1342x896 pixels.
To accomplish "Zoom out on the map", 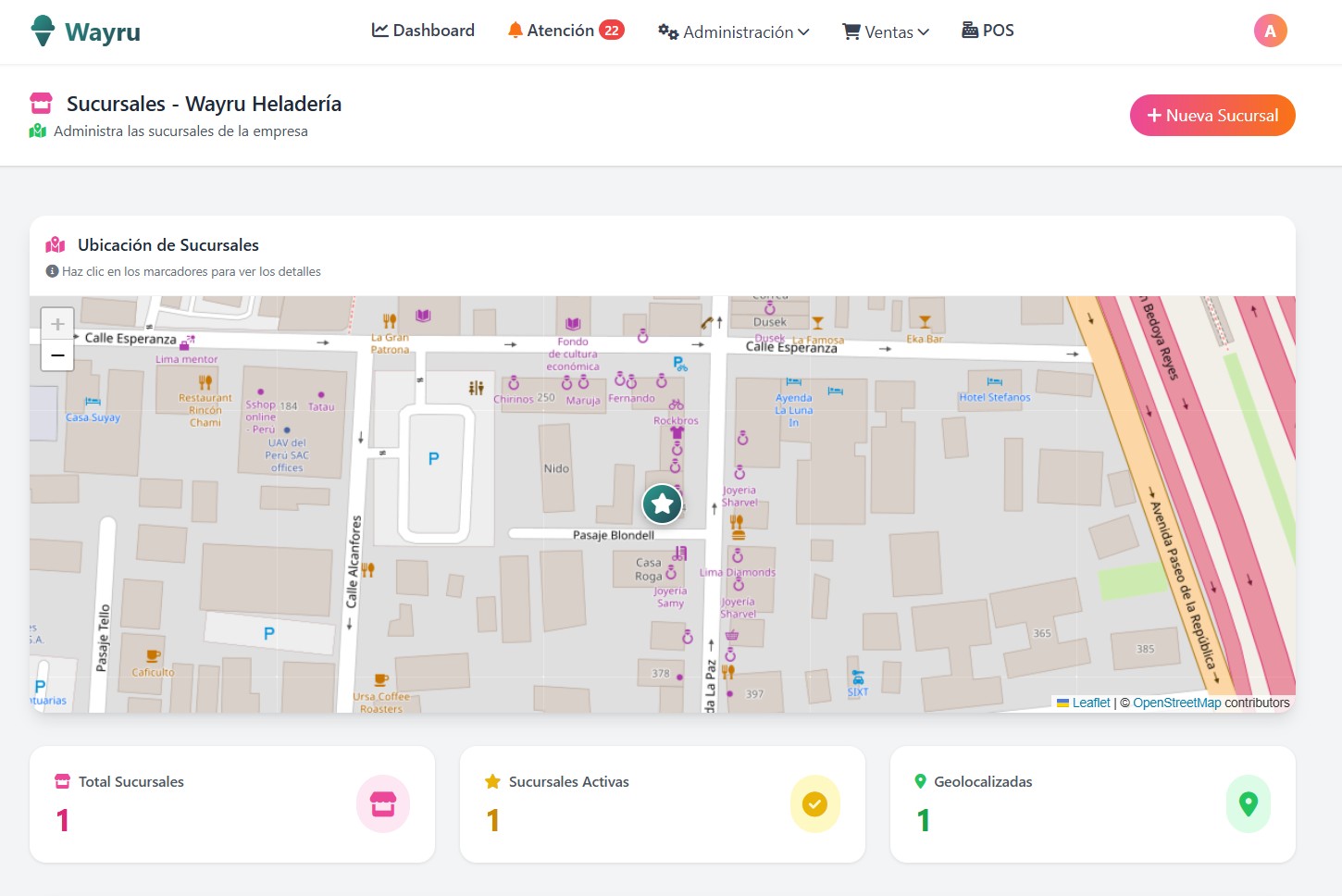I will [x=57, y=355].
